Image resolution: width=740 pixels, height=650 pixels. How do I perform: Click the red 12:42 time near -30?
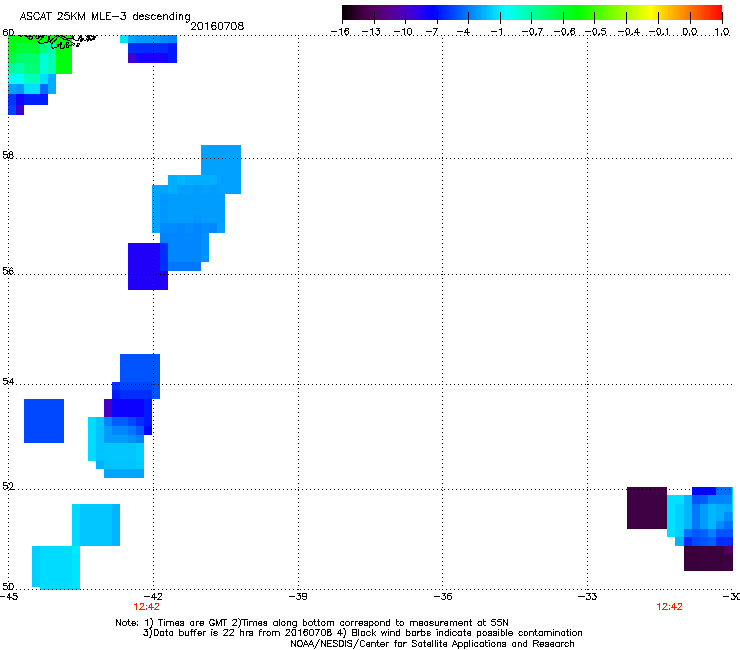pyautogui.click(x=669, y=607)
